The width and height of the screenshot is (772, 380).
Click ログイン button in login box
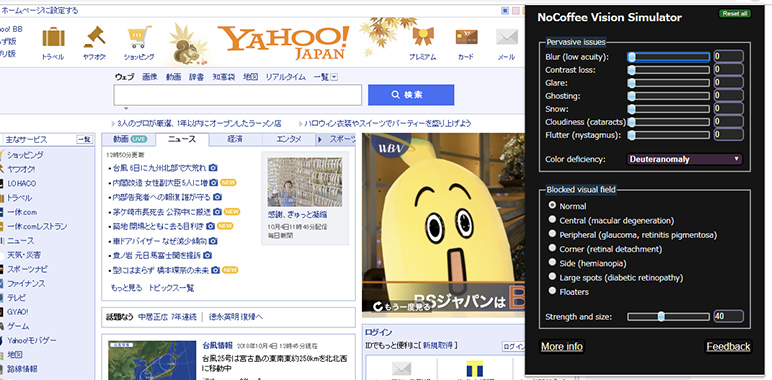(x=513, y=347)
